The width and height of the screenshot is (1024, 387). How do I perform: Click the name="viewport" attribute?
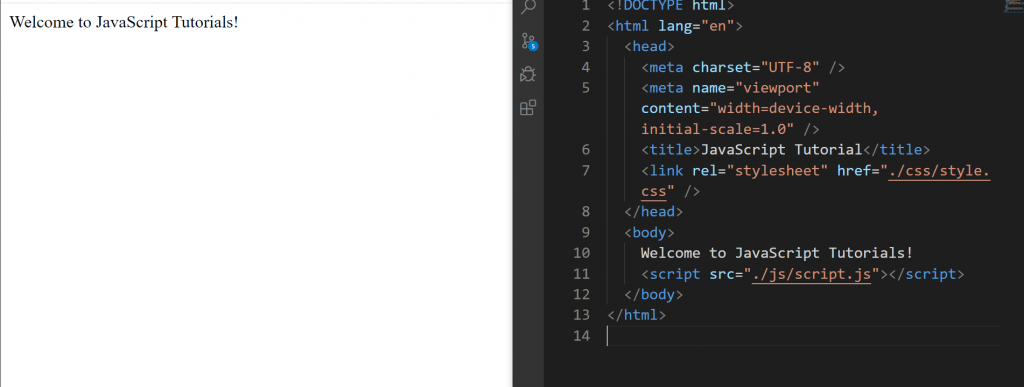coord(756,88)
